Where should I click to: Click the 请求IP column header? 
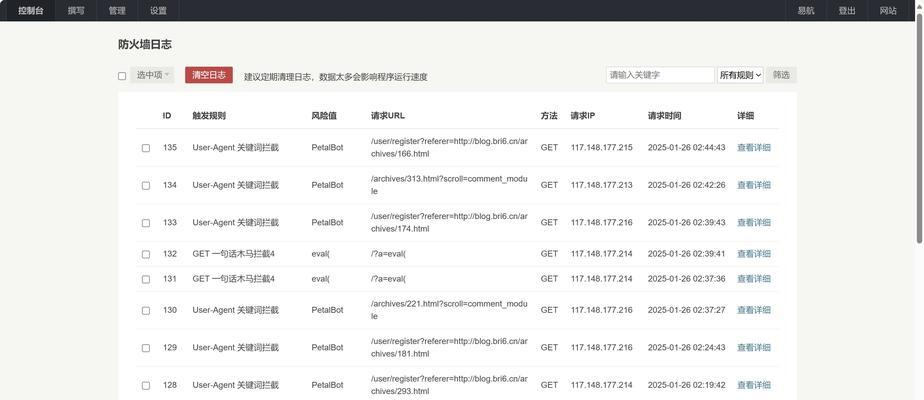[x=582, y=116]
